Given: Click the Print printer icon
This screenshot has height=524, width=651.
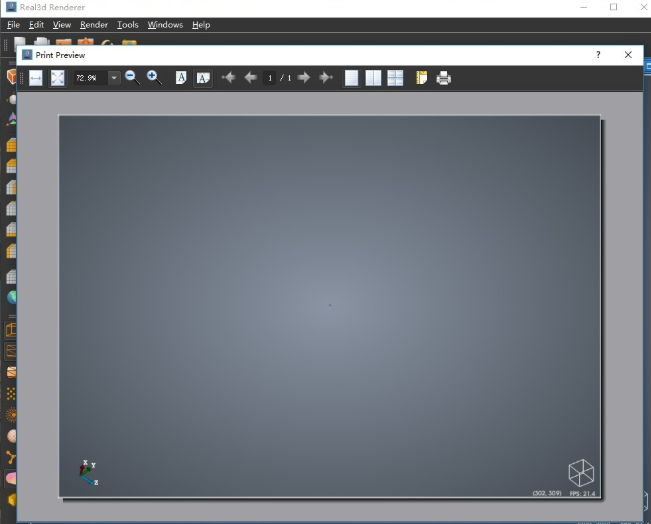Looking at the screenshot, I should [x=443, y=78].
